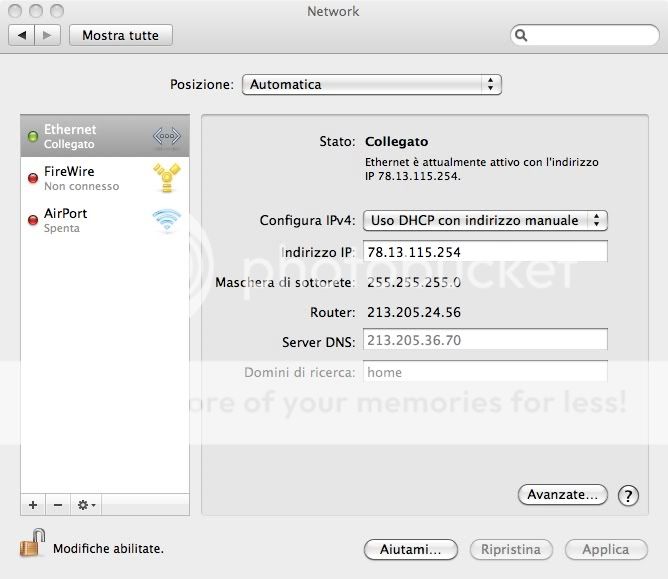Click the FireWire yellow icon
Viewport: 668px width, 579px height.
pyautogui.click(x=167, y=178)
